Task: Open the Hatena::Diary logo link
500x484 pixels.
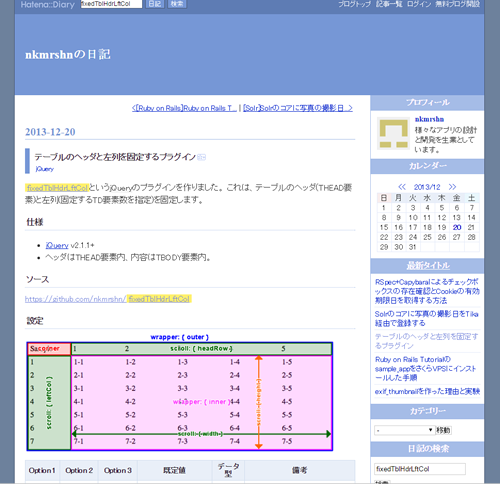Action: tap(47, 4)
